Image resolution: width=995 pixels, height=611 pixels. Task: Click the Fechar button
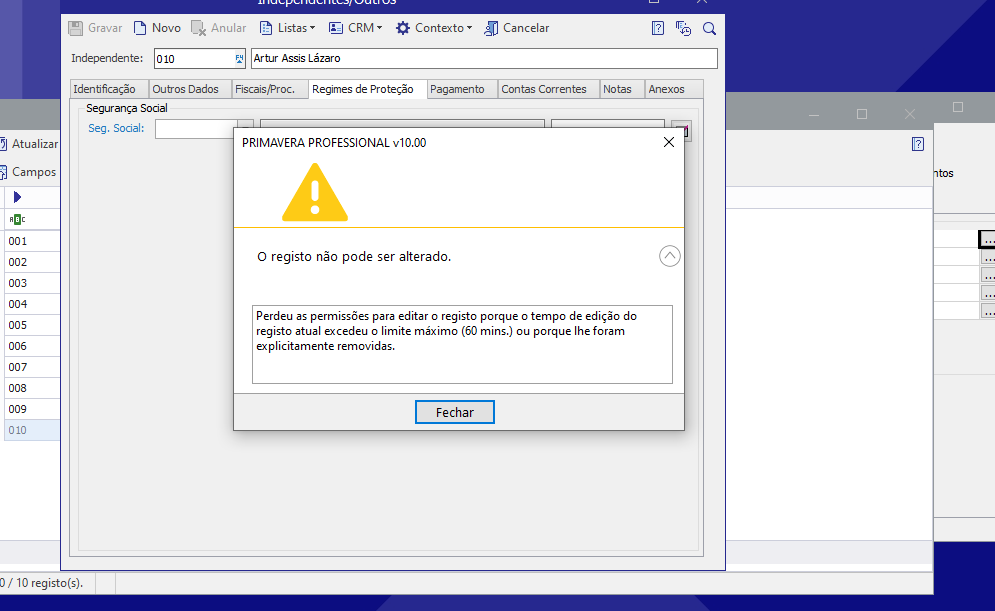[454, 412]
